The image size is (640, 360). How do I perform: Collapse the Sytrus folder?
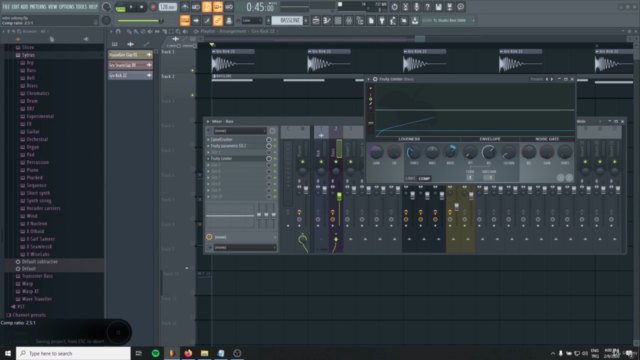point(28,55)
